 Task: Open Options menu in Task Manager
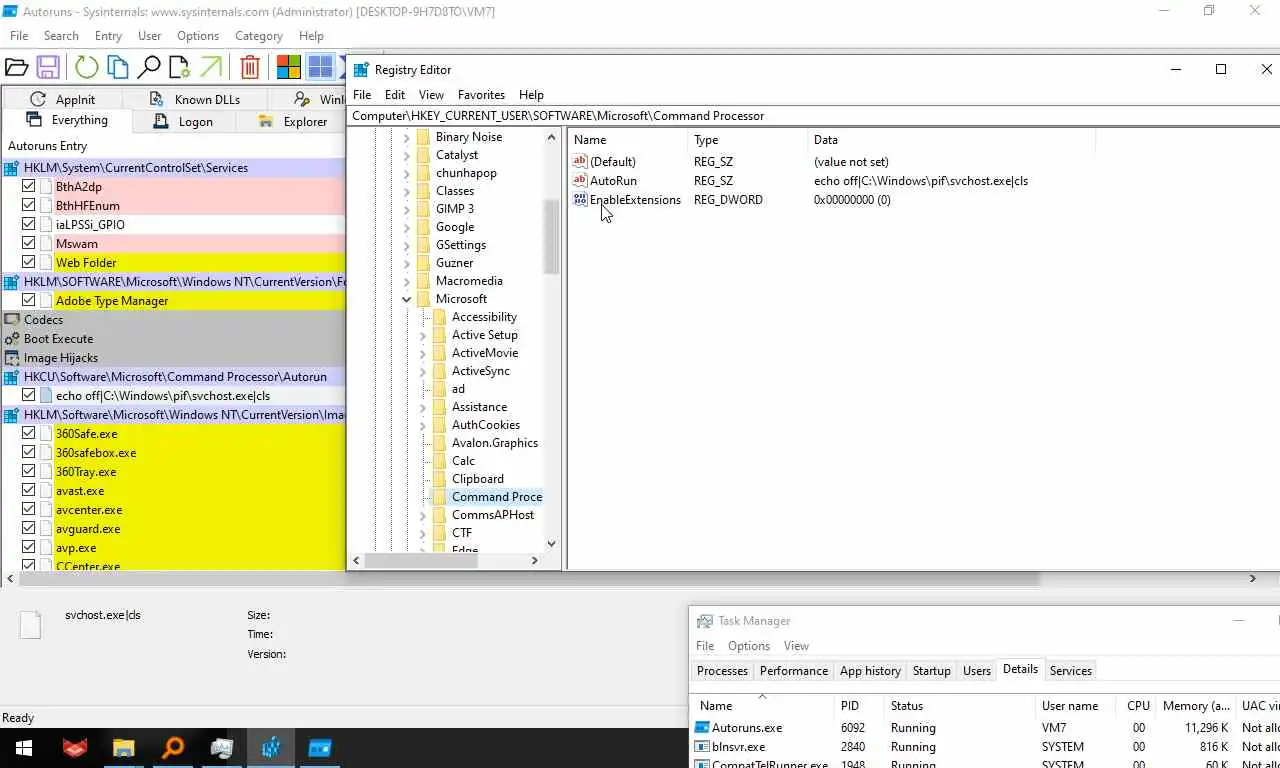pos(749,646)
